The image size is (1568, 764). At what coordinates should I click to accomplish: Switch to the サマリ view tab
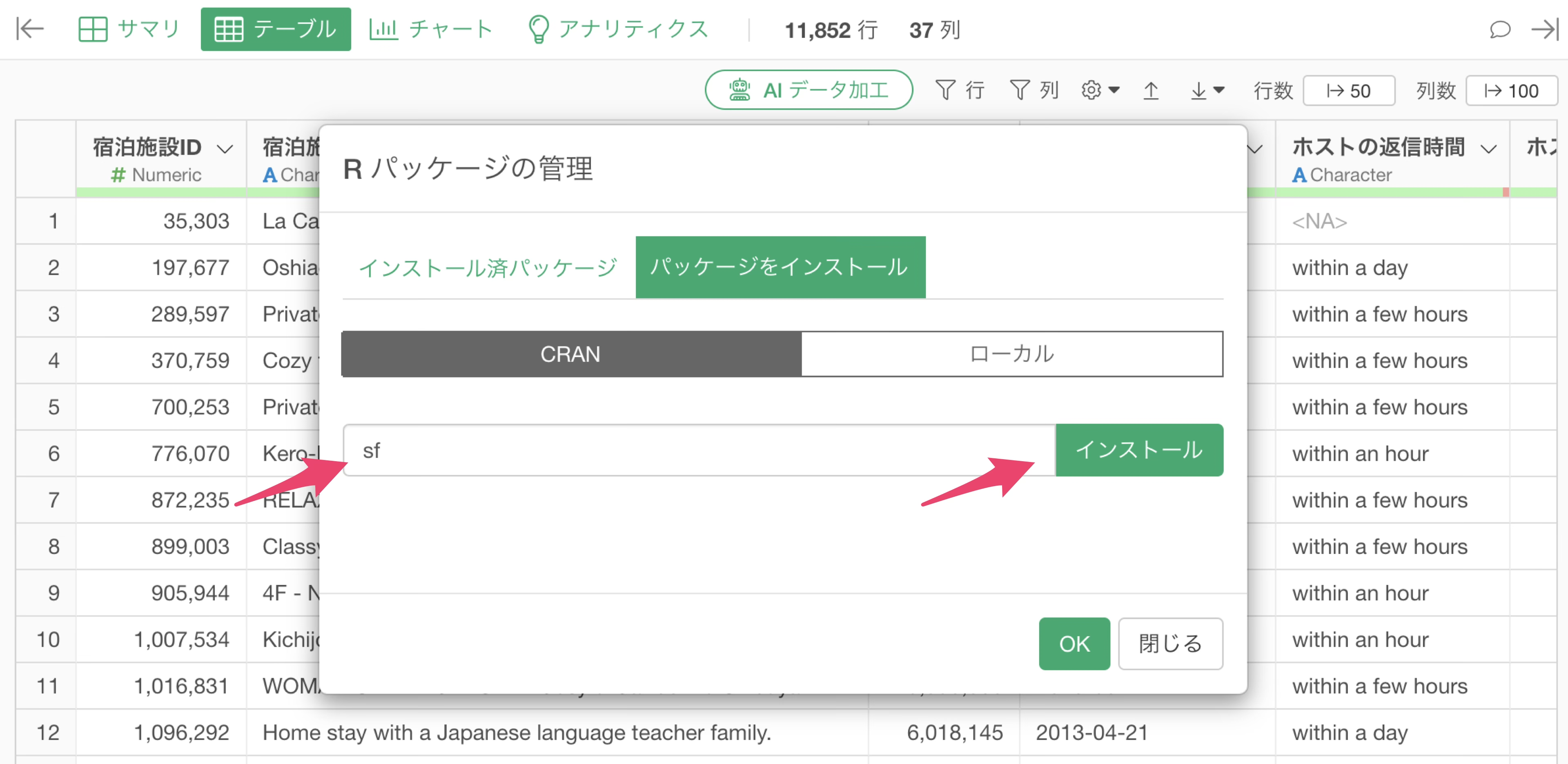click(129, 29)
